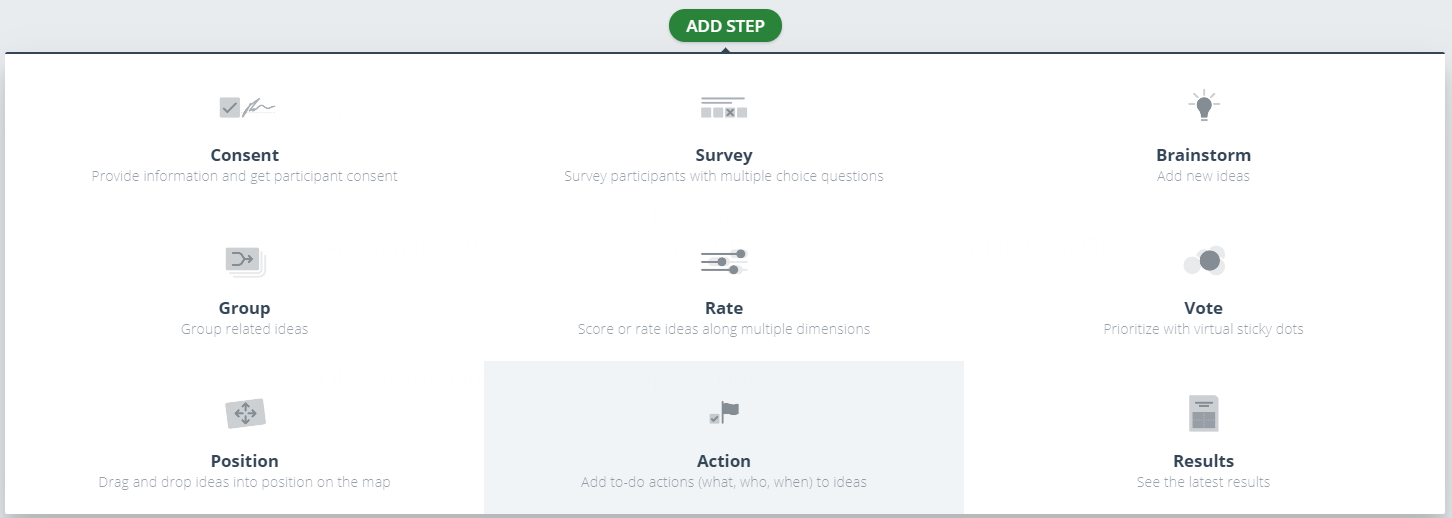Pick the Brainstorm step label

point(1203,155)
